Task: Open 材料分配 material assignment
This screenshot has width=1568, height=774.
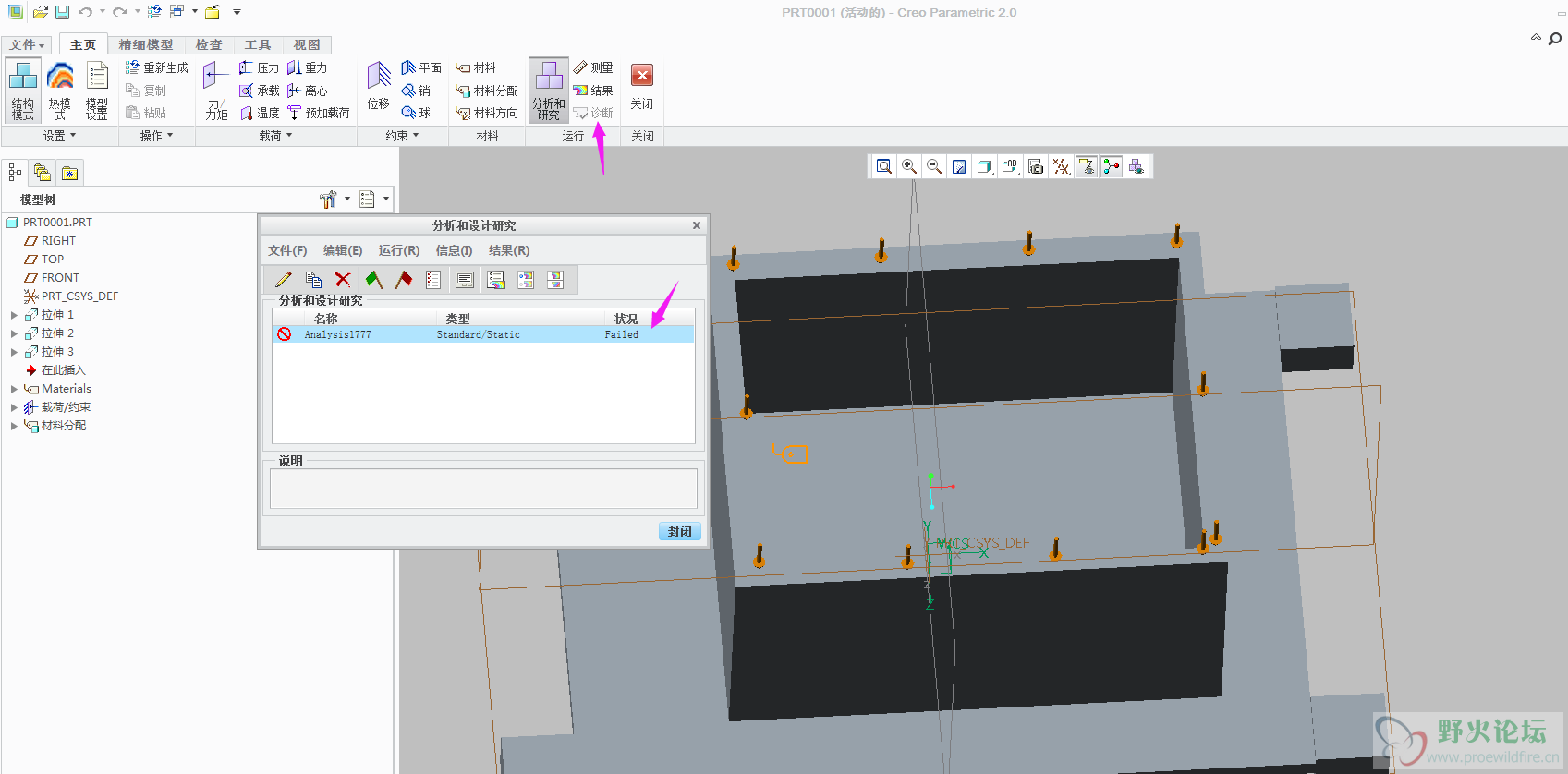Action: 486,91
